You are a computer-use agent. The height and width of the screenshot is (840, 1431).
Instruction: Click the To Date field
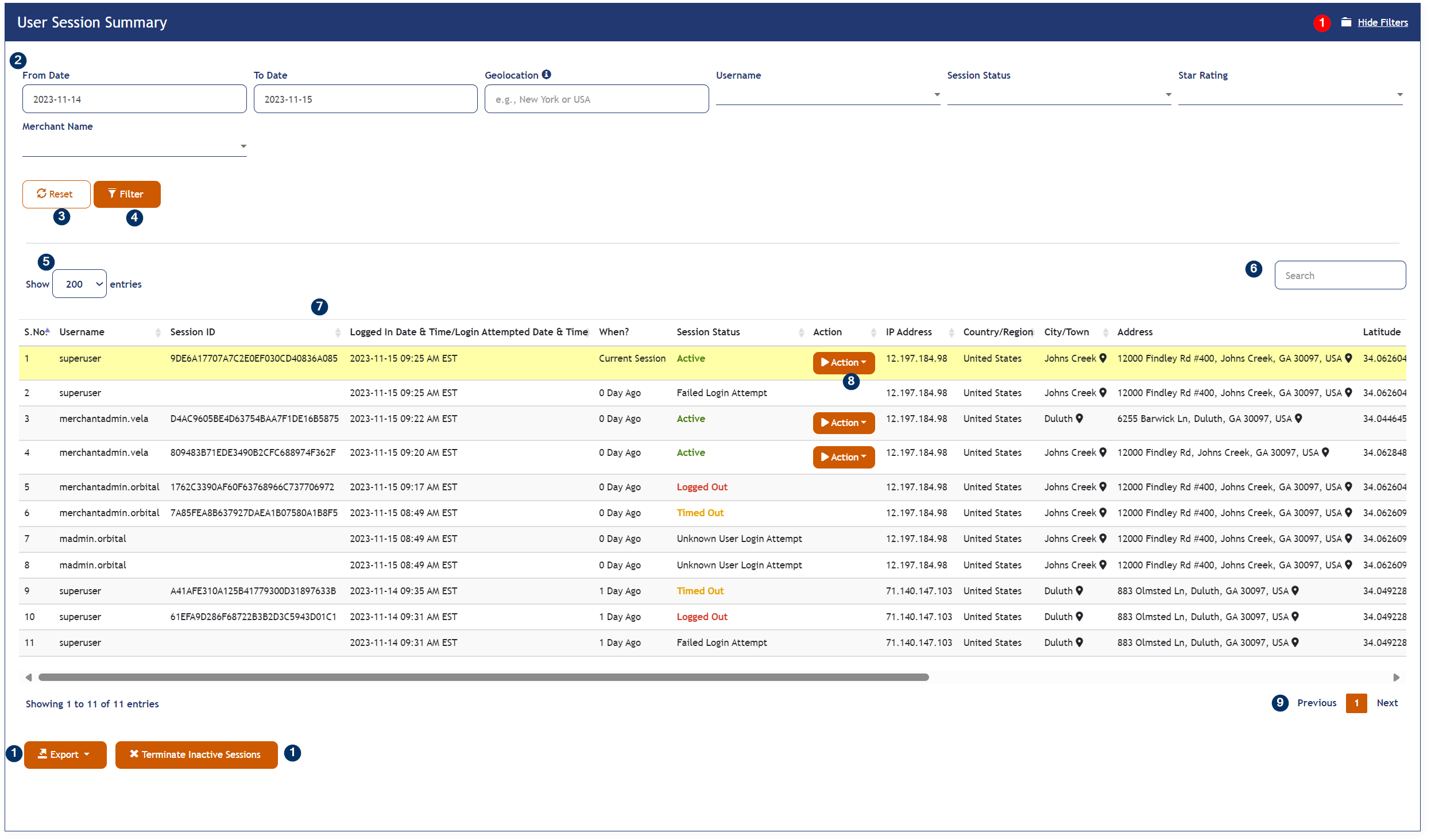click(366, 99)
